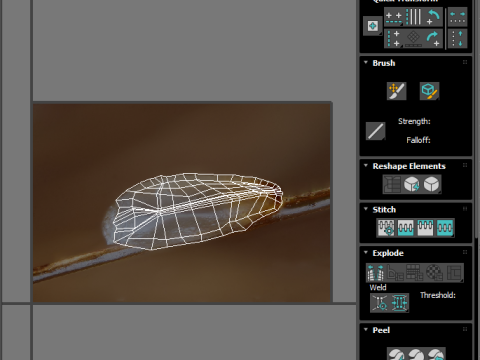Image resolution: width=480 pixels, height=360 pixels.
Task: Select Align Horizontally to Pivot icon
Action: click(x=394, y=17)
